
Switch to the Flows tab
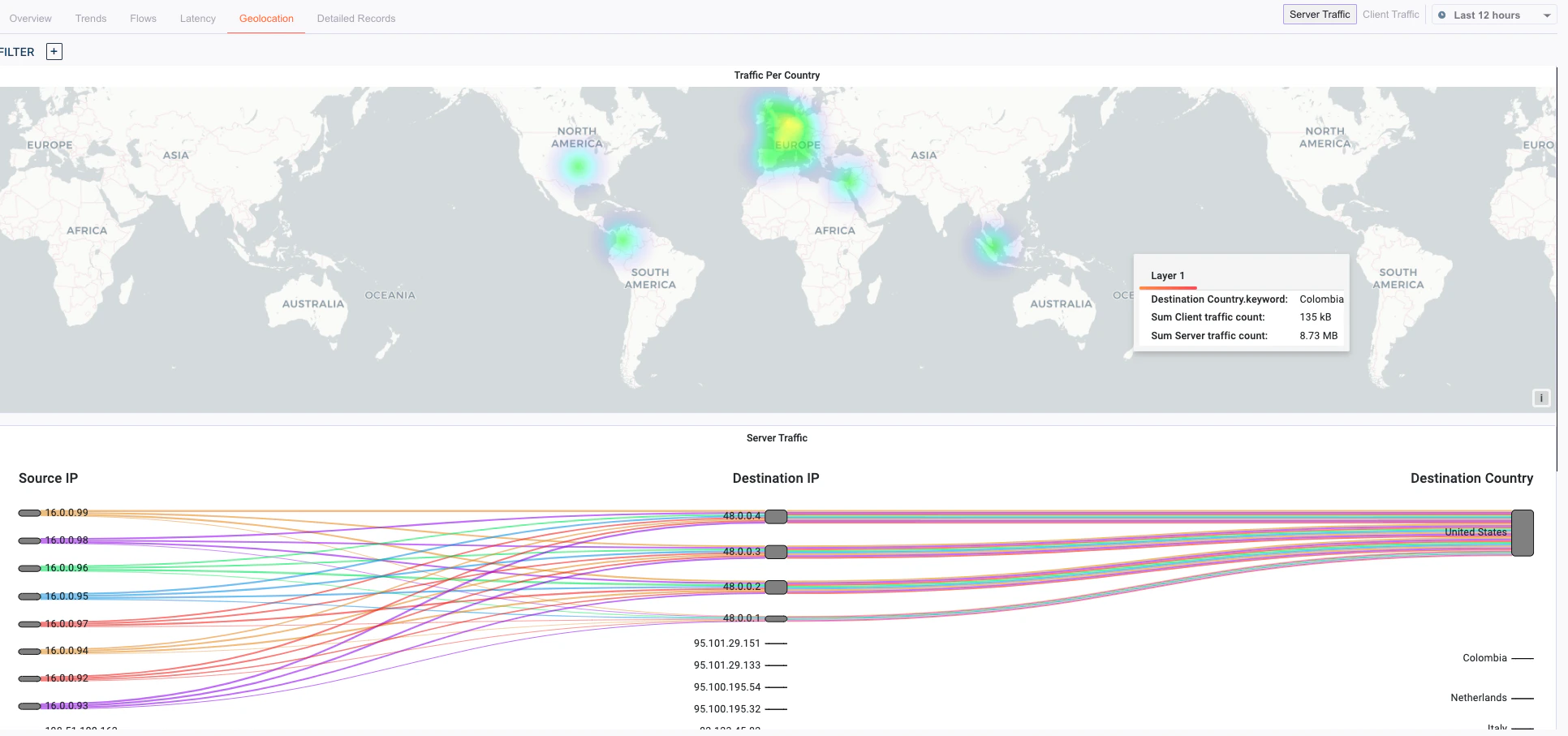coord(143,18)
